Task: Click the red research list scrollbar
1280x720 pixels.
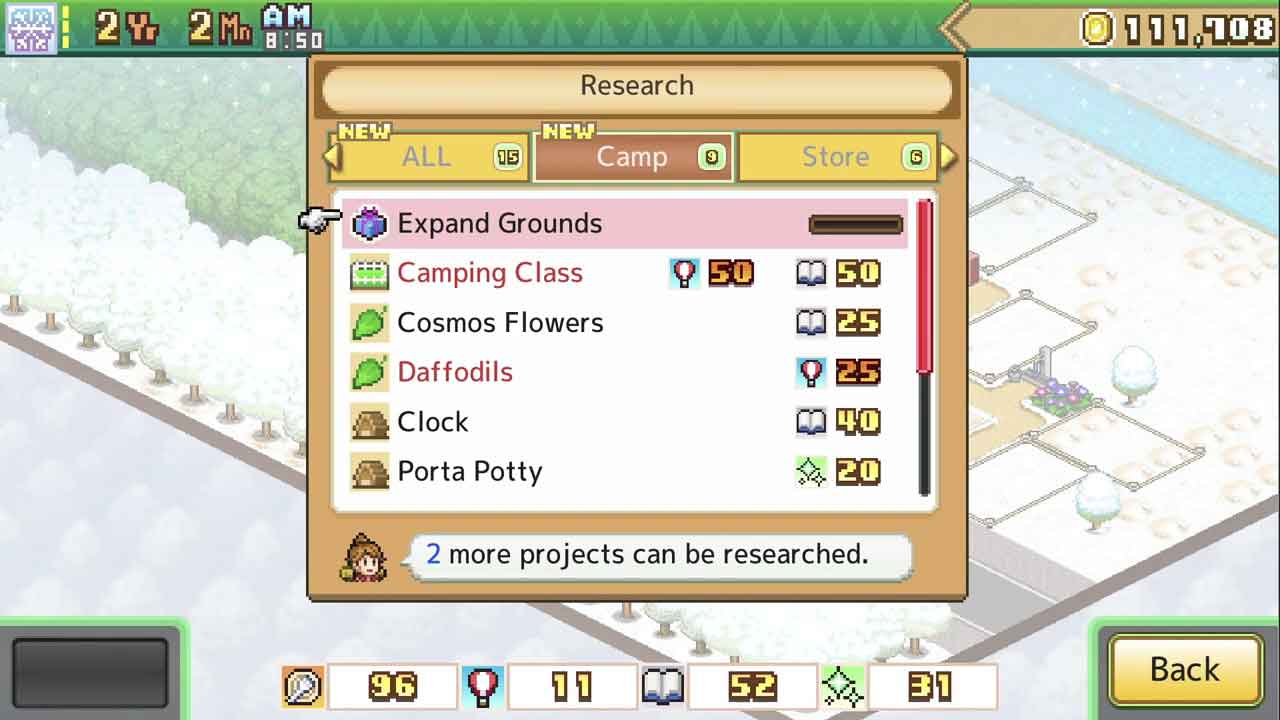Action: click(924, 286)
